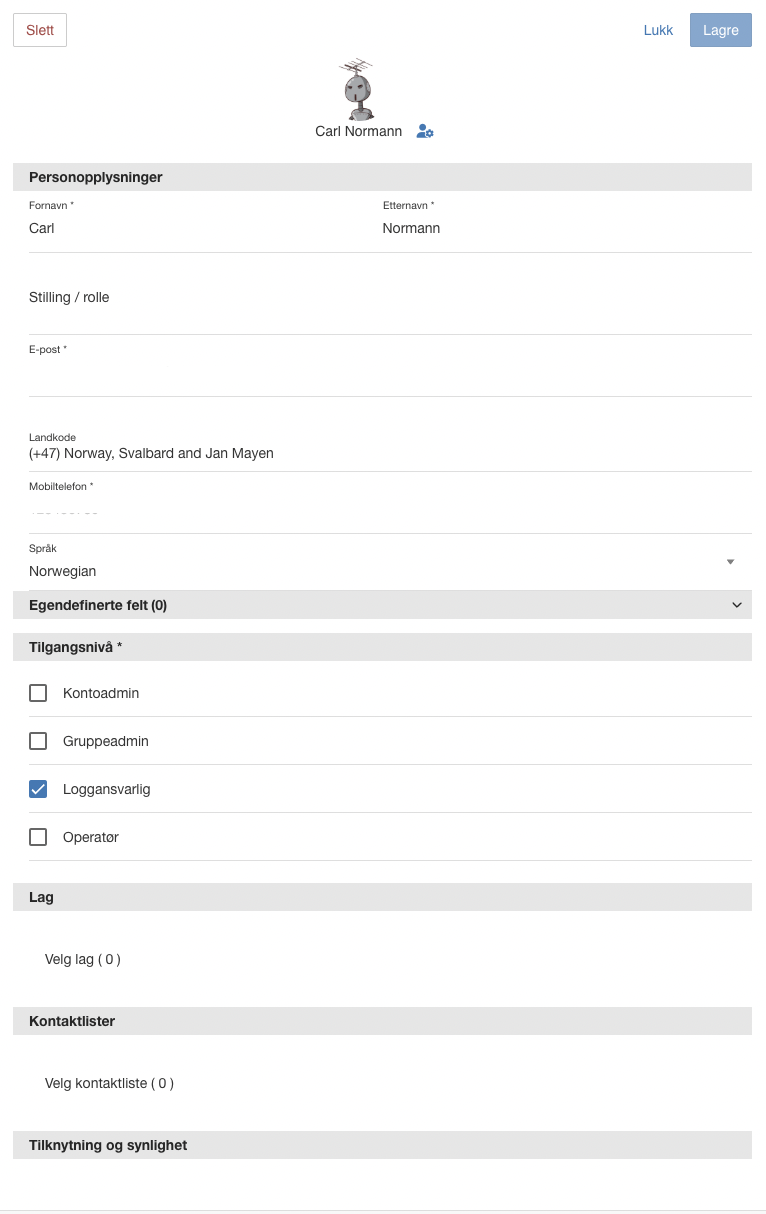The width and height of the screenshot is (766, 1214).
Task: Focus the Stilling / rolle input field
Action: [x=390, y=298]
